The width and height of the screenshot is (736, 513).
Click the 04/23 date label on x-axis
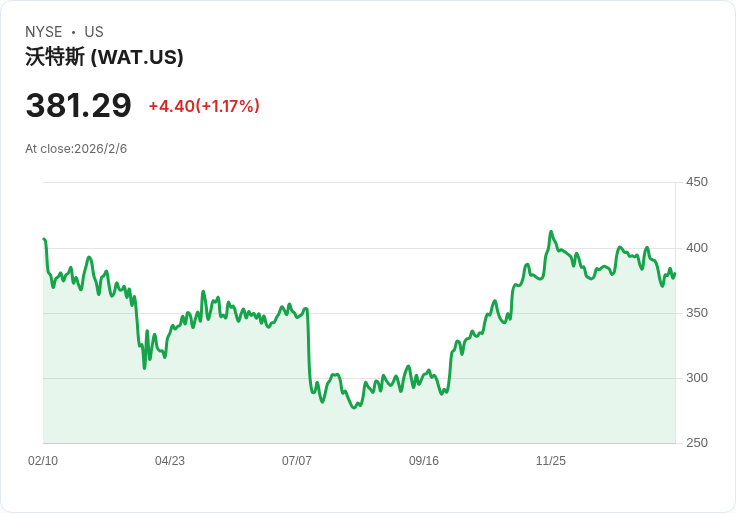point(170,461)
